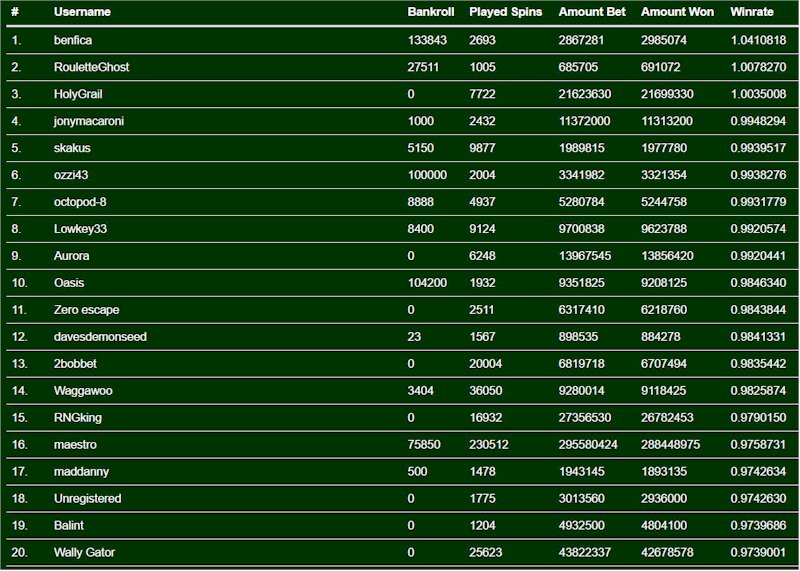Click the Amount Bet column header
Screen dimensions: 800x571
[592, 12]
